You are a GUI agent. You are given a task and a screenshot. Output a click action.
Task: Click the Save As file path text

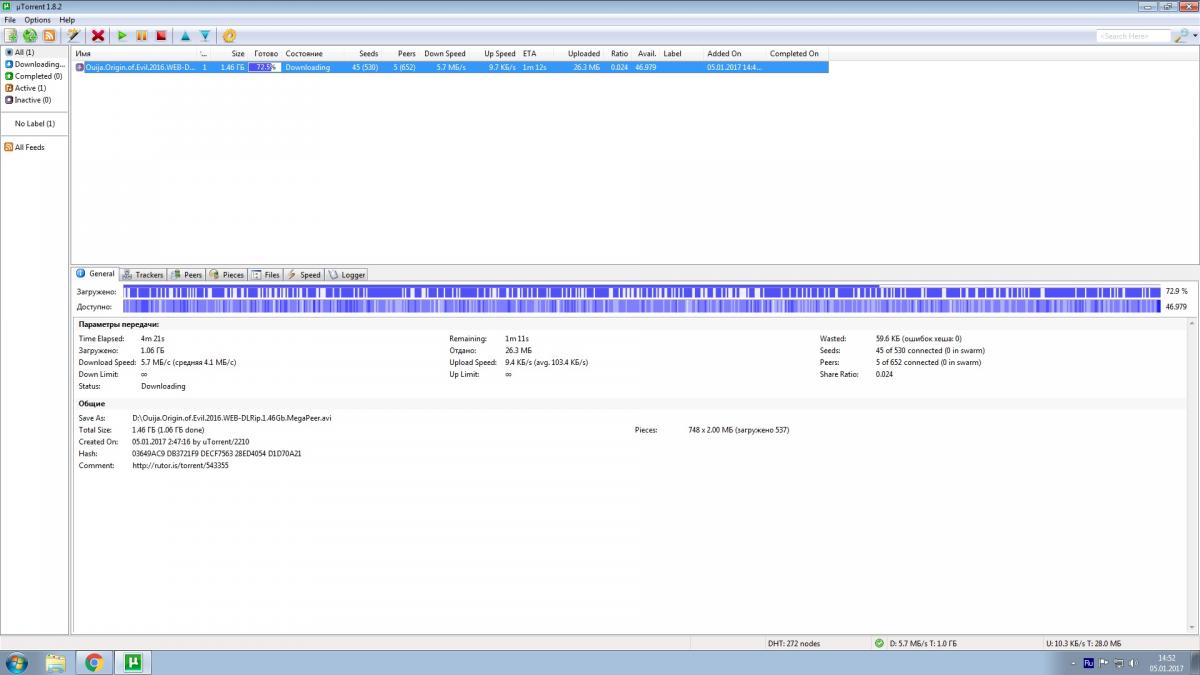(x=232, y=418)
